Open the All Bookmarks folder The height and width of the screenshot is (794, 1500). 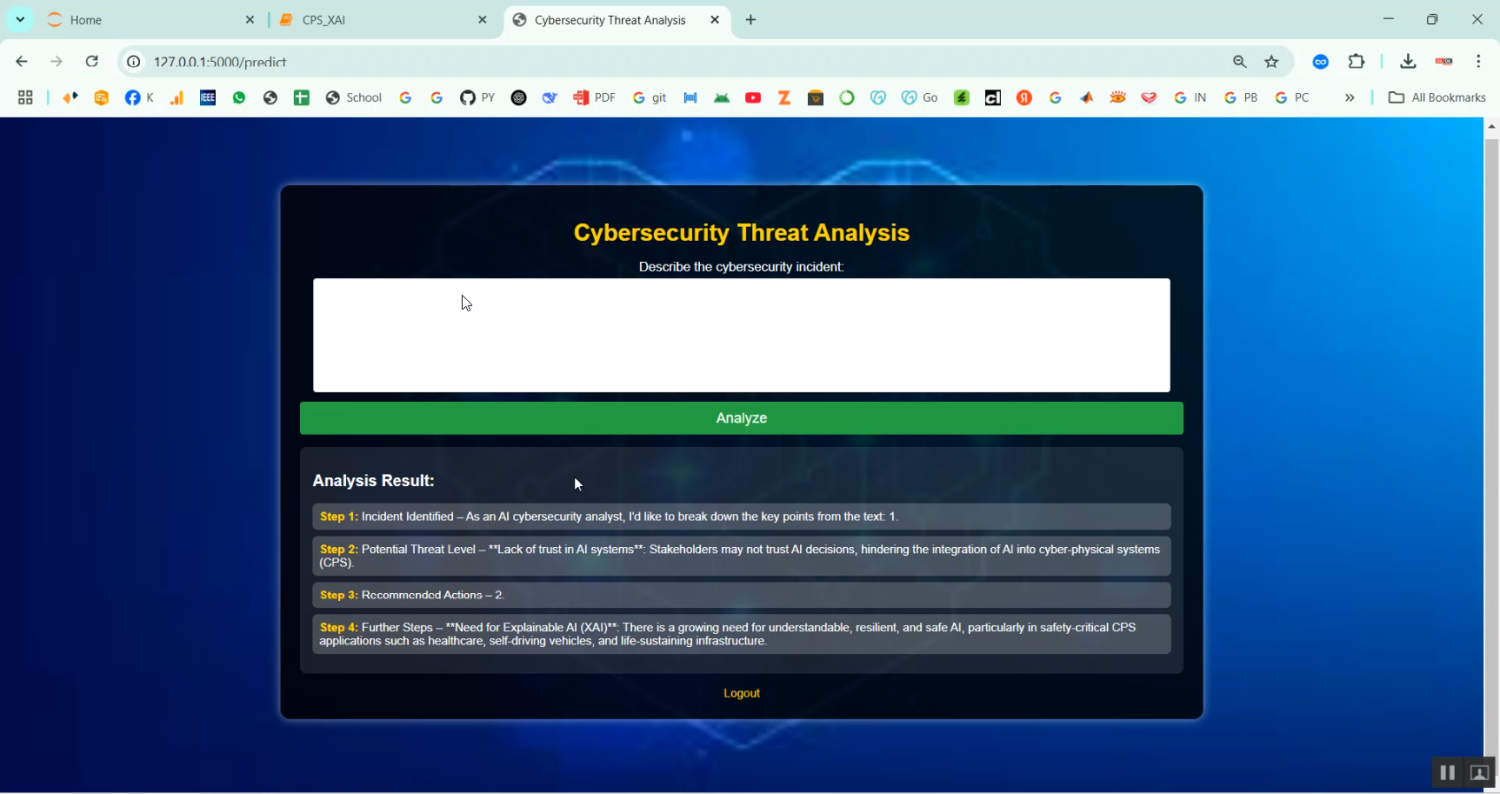pyautogui.click(x=1437, y=98)
